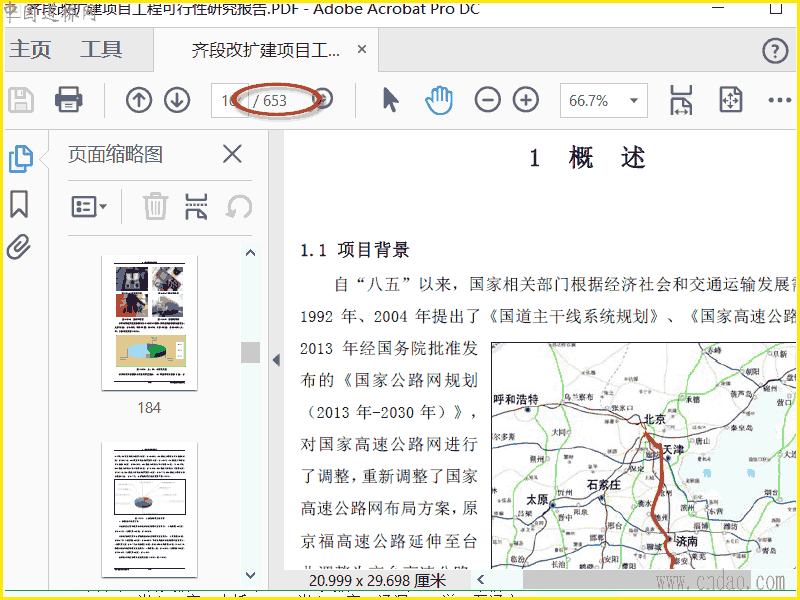Click the / 653 total pages text
This screenshot has width=800, height=600.
coord(270,101)
